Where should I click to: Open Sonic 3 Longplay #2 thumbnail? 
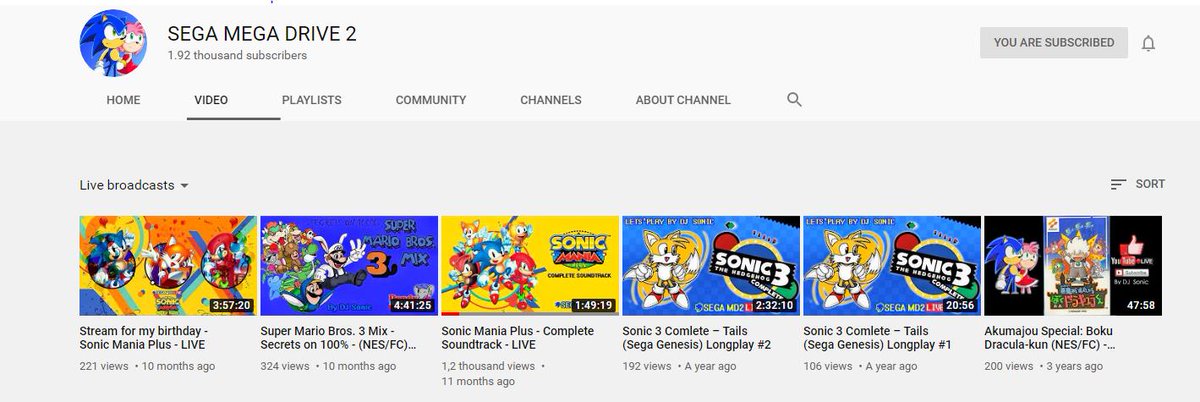[712, 266]
